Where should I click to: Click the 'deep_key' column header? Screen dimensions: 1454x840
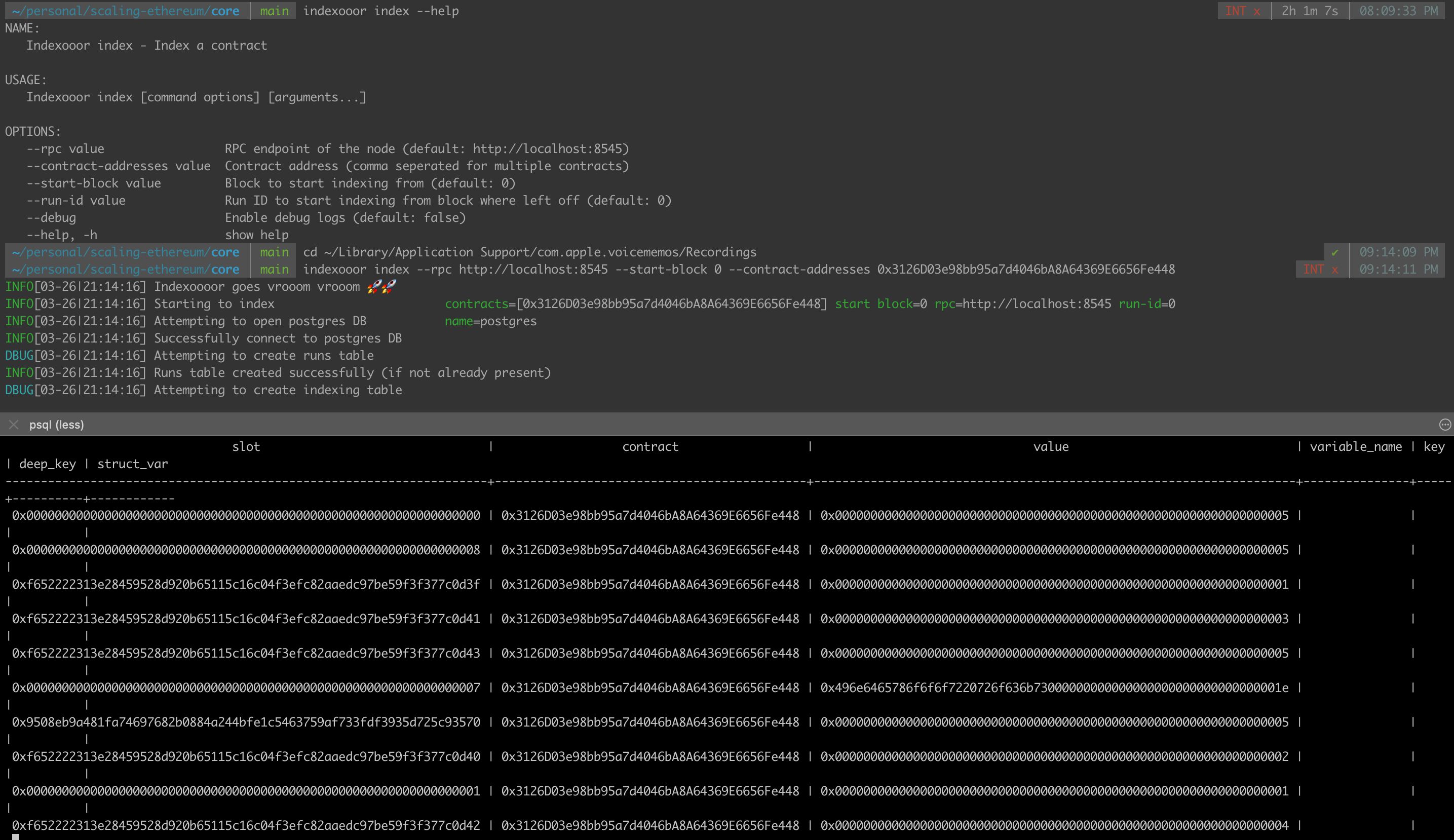[x=47, y=464]
